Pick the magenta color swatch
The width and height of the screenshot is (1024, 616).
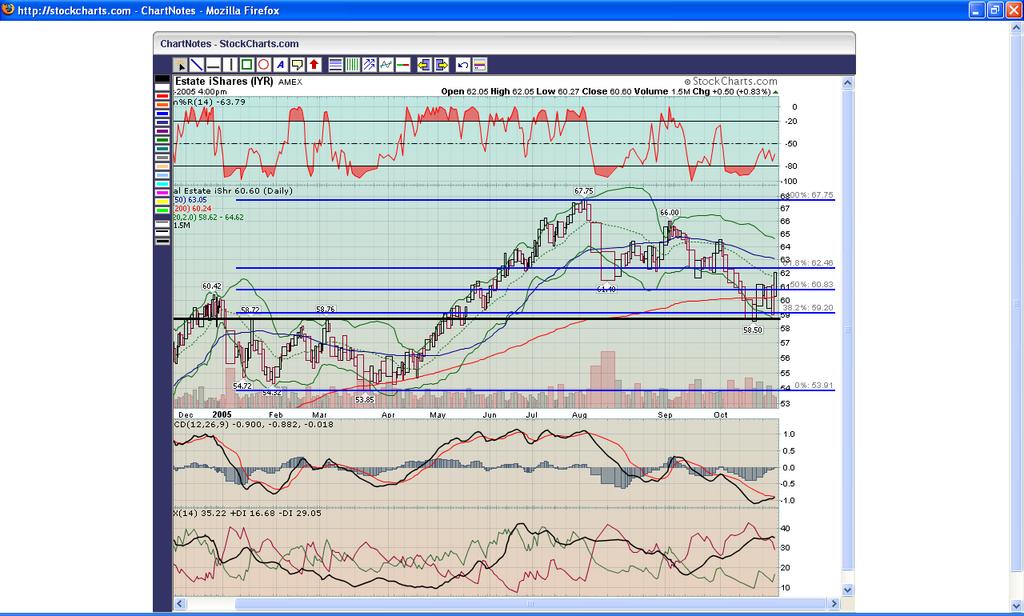tap(162, 193)
